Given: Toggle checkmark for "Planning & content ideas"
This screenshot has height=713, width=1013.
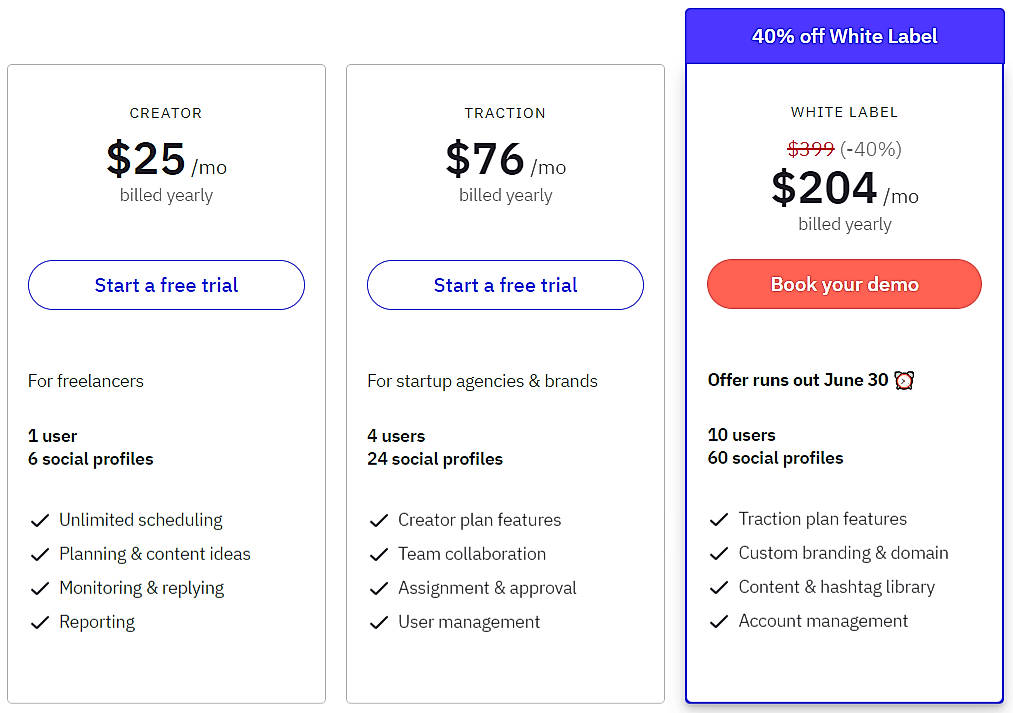Looking at the screenshot, I should 40,554.
